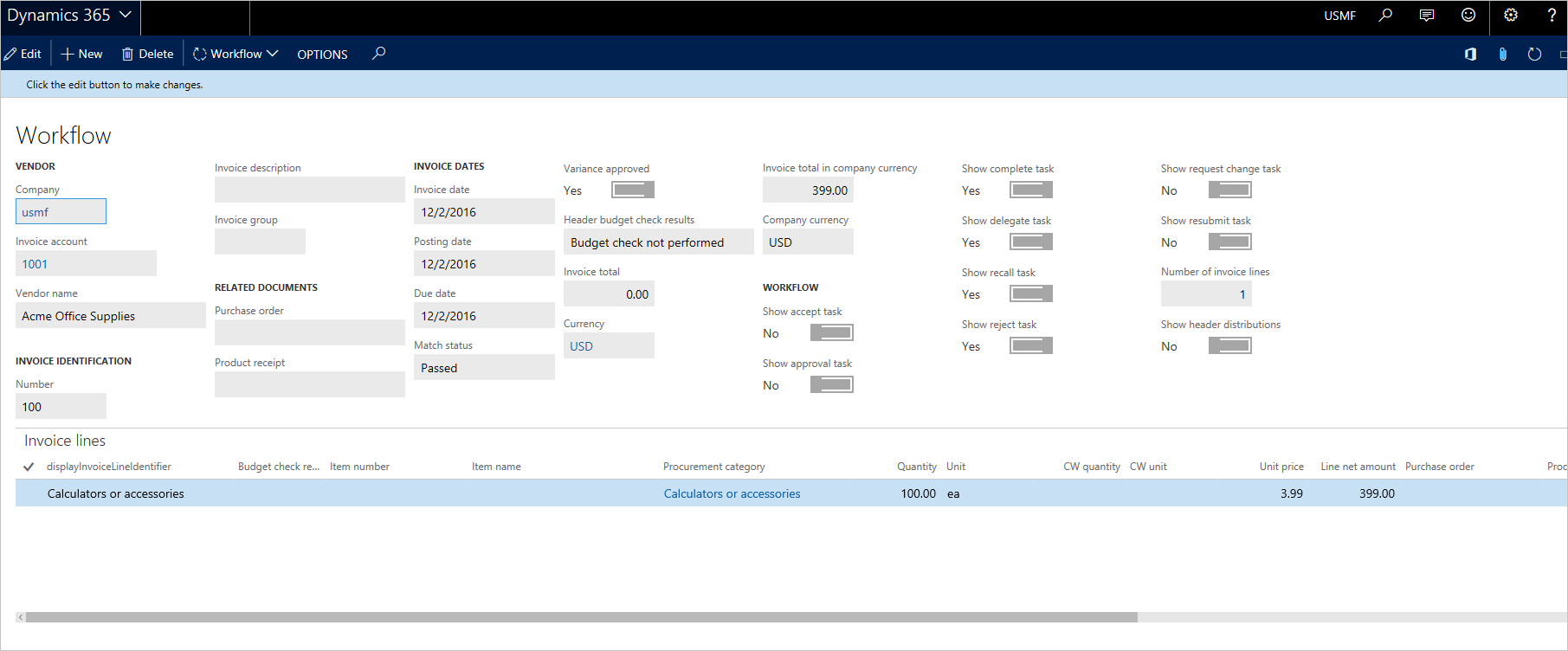Open the settings gear icon
The width and height of the screenshot is (1568, 651).
pyautogui.click(x=1511, y=15)
